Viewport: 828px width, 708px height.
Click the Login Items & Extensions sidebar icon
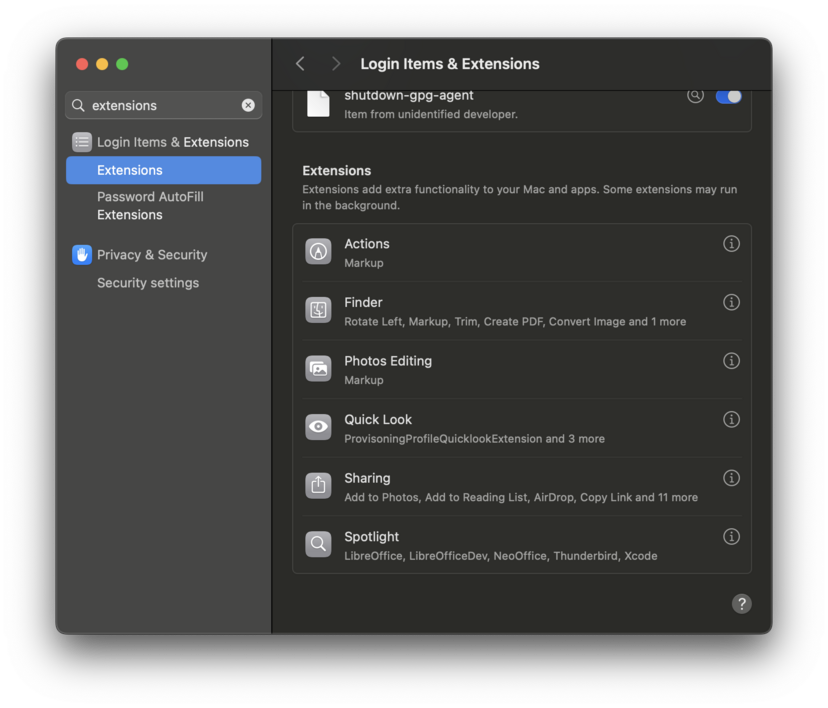click(x=81, y=142)
